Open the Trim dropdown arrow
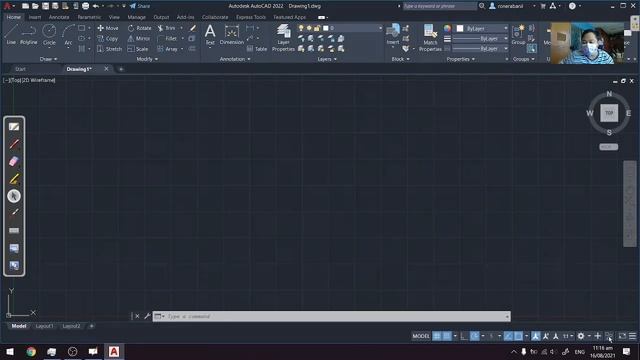Viewport: 640px width, 360px height. (182, 28)
